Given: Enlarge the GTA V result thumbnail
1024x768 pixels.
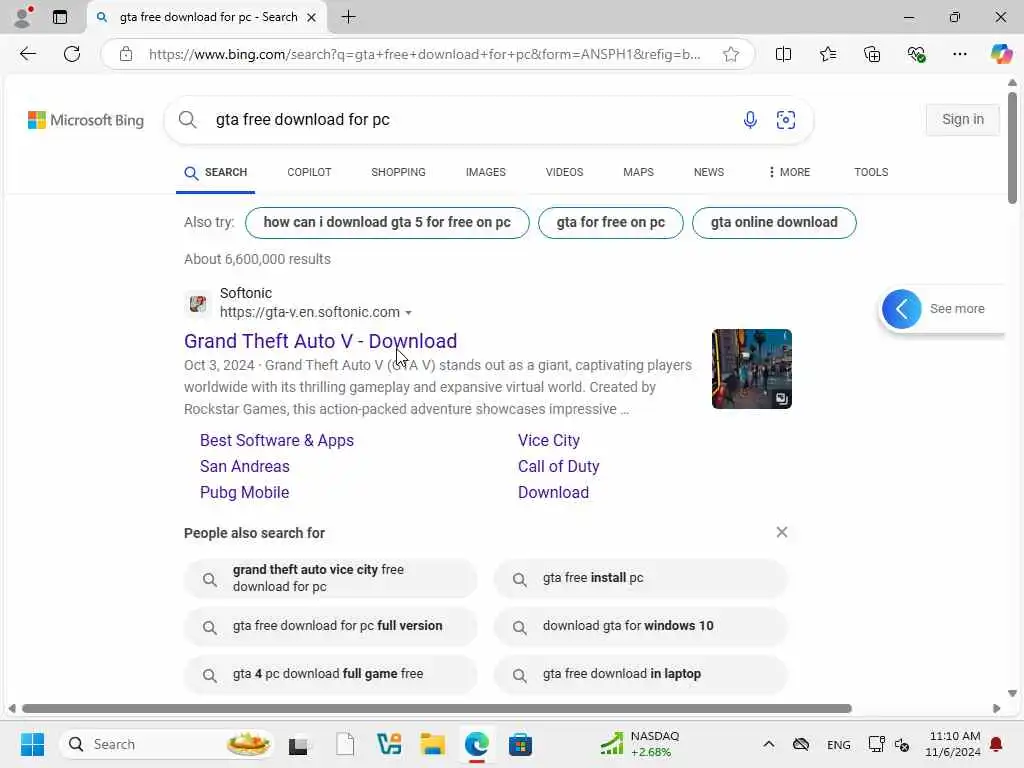Looking at the screenshot, I should click(752, 369).
